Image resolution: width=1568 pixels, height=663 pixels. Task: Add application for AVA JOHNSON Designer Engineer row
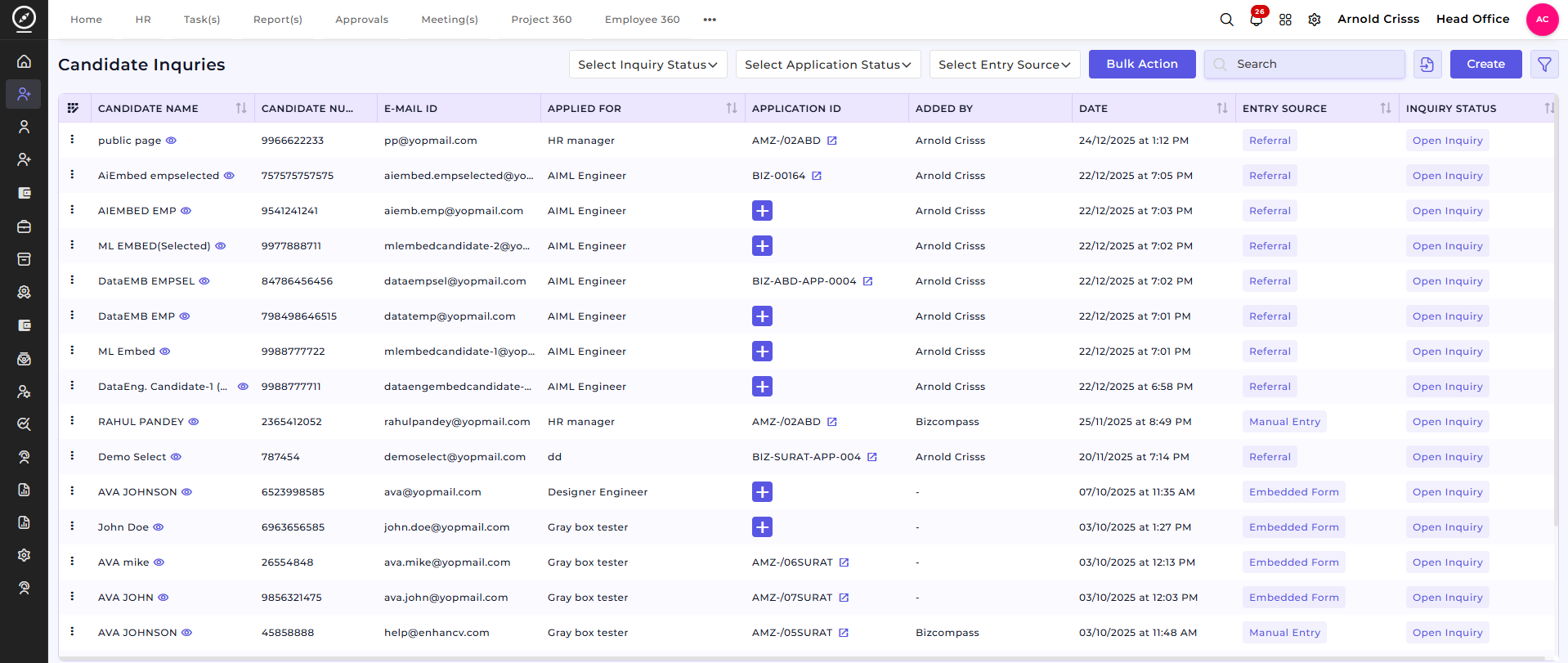762,492
